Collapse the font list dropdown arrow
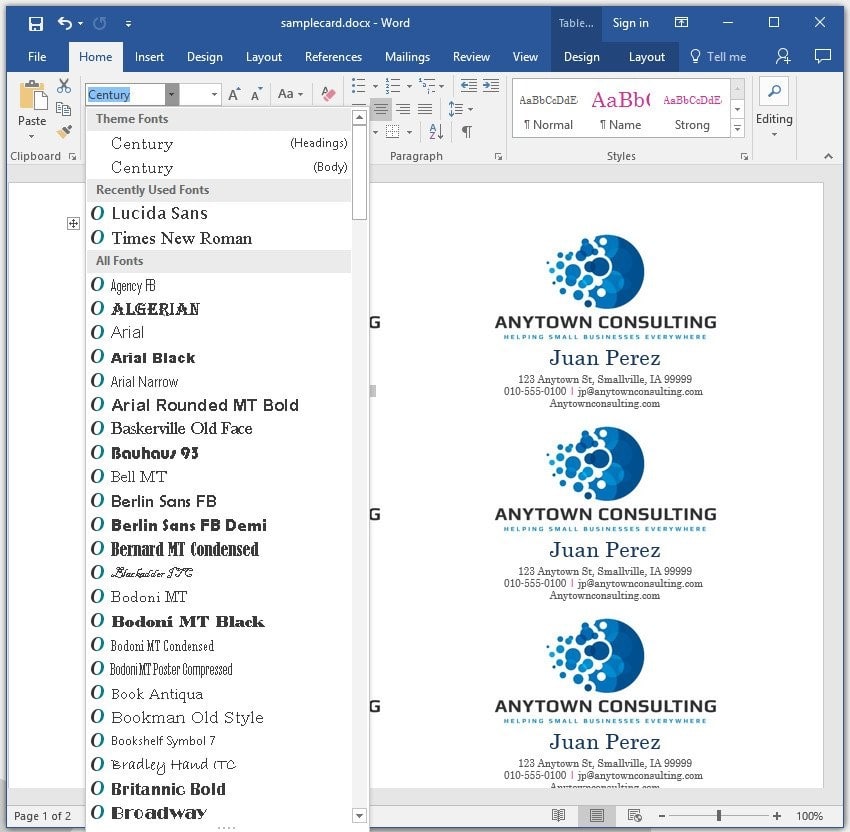 point(171,95)
